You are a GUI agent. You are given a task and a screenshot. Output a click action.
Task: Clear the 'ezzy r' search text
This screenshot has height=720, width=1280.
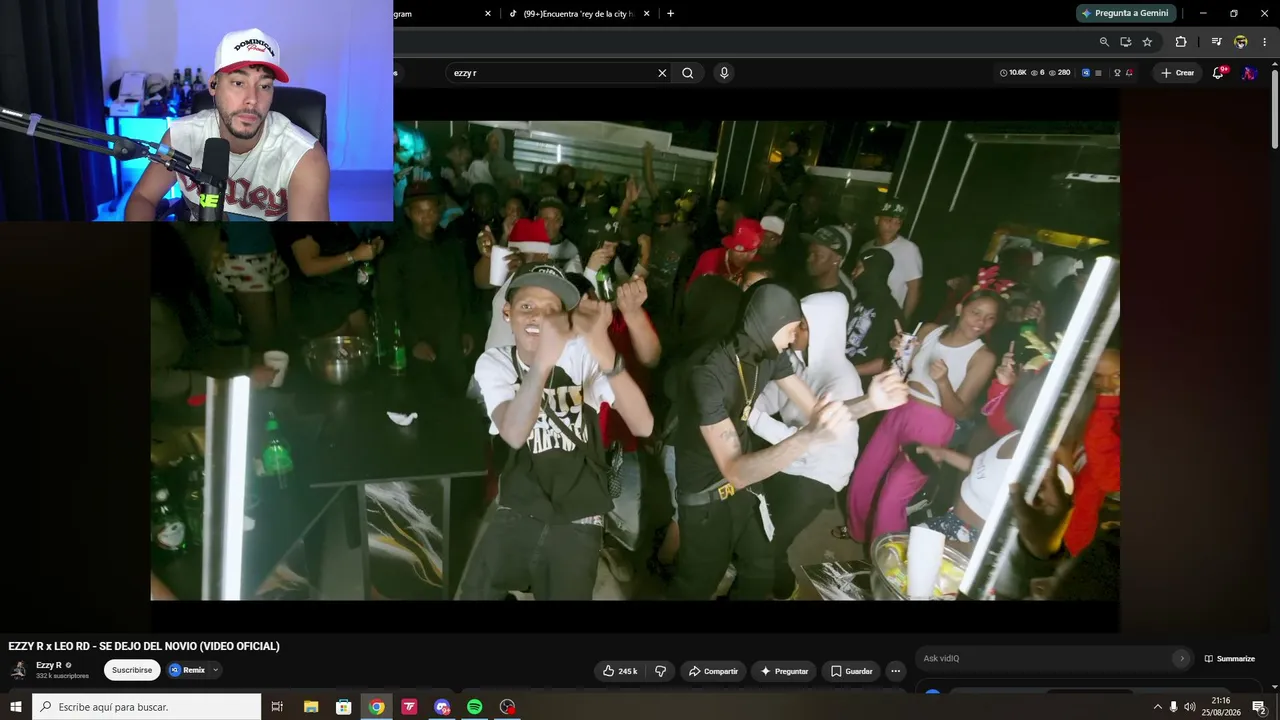tap(662, 73)
